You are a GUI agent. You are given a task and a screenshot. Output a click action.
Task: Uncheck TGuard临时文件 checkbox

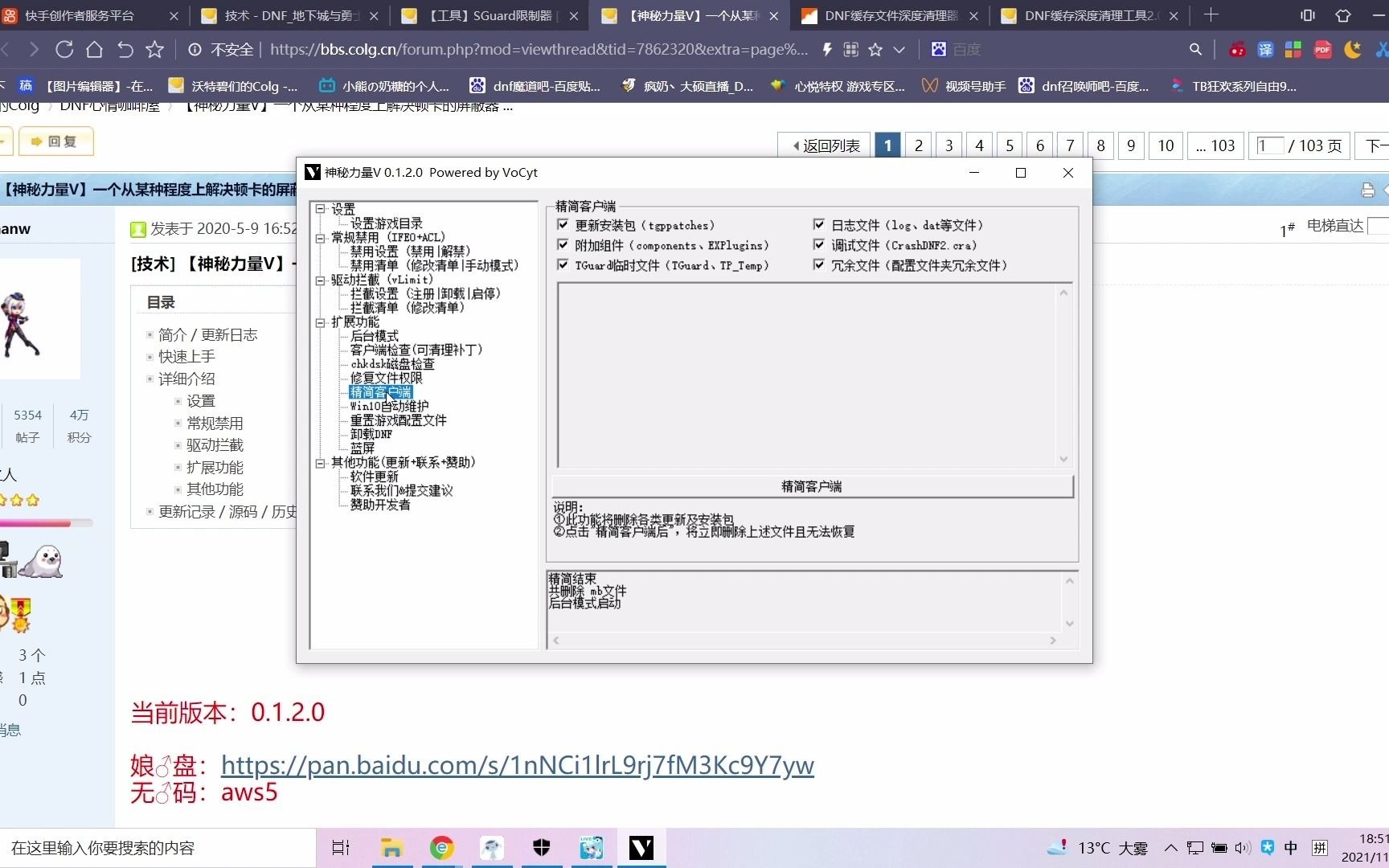563,265
